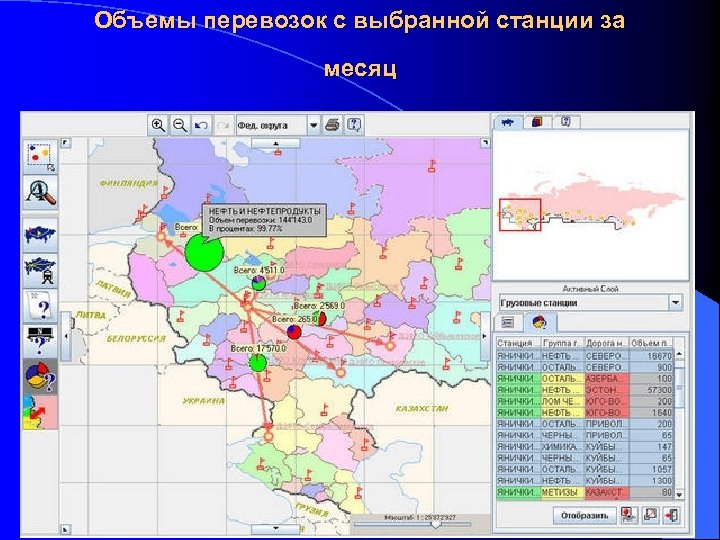Select the pie chart query tool
Image resolution: width=720 pixels, height=540 pixels.
pyautogui.click(x=40, y=377)
